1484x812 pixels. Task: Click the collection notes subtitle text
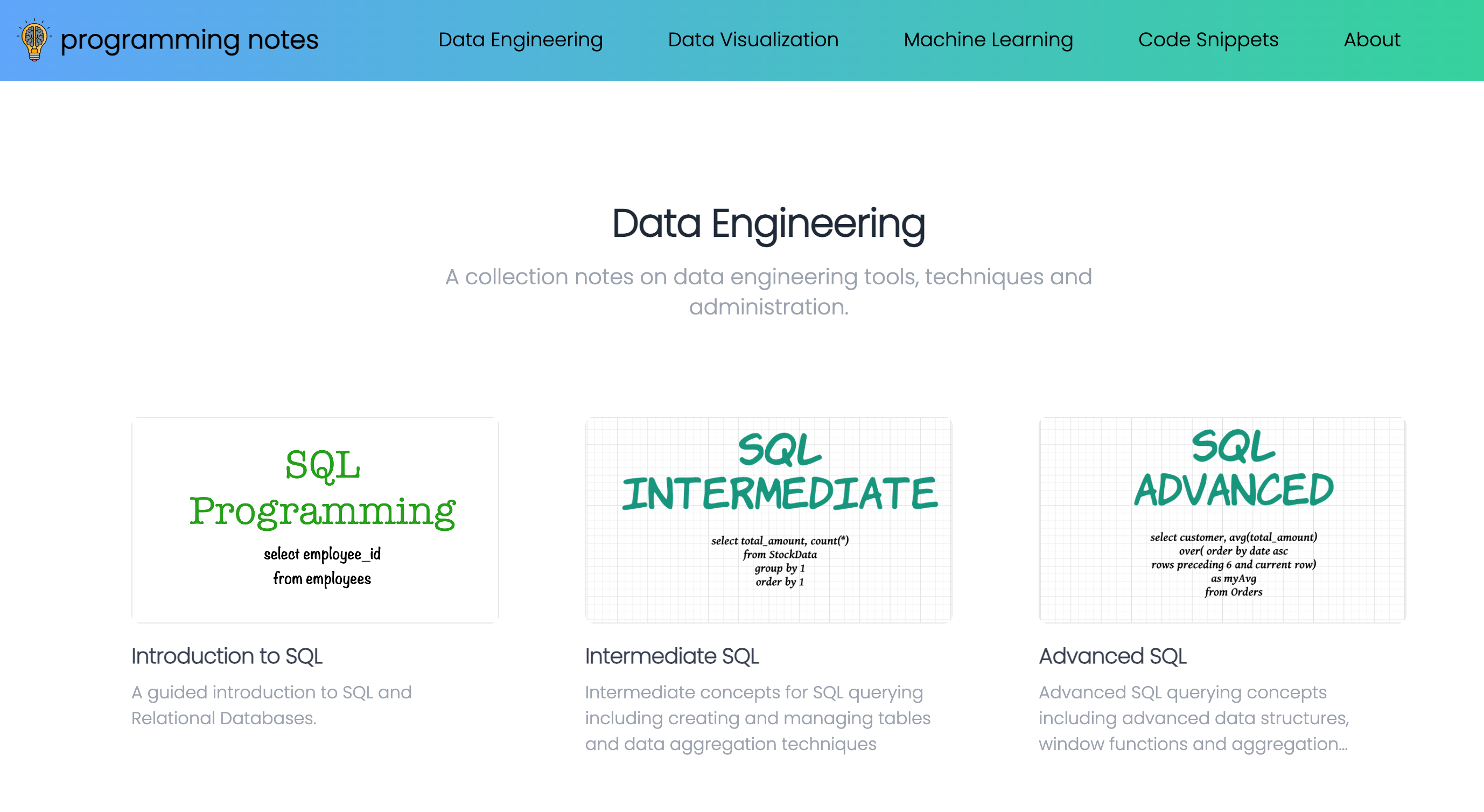tap(768, 291)
